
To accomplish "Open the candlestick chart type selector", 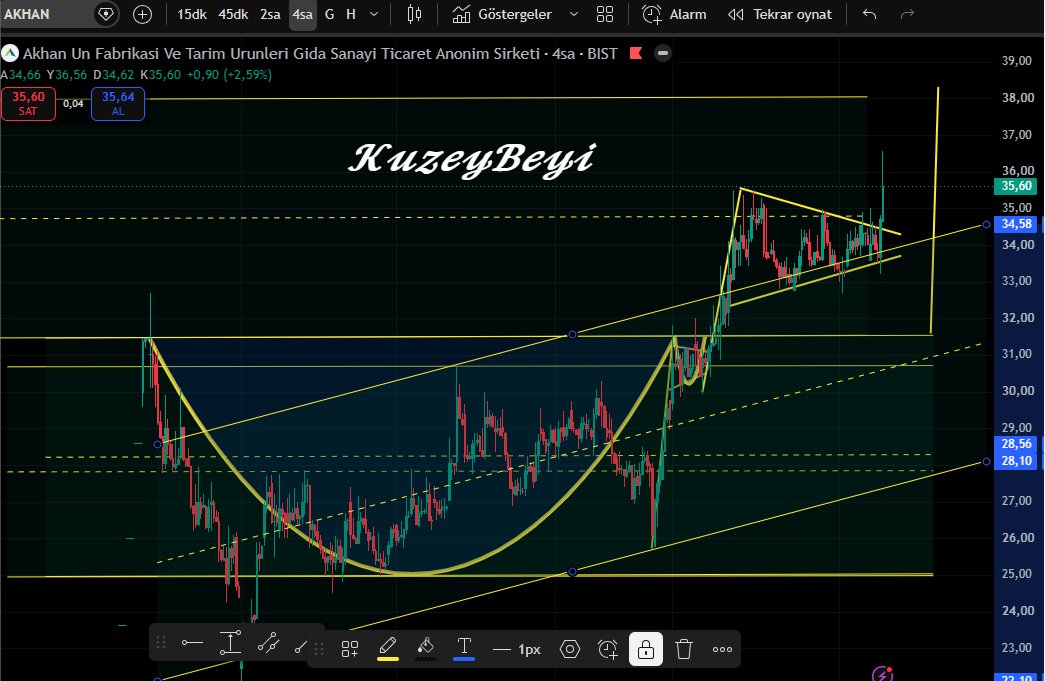I will (x=414, y=14).
